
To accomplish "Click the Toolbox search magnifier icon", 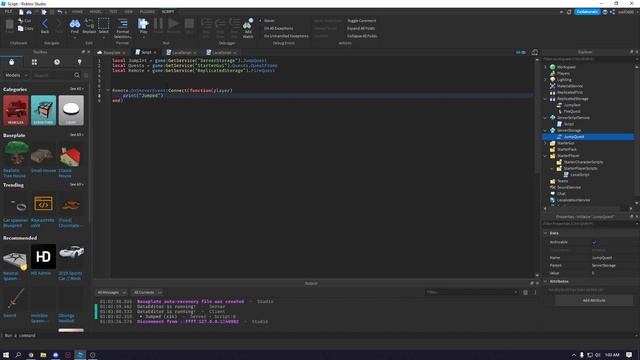I will 77,75.
